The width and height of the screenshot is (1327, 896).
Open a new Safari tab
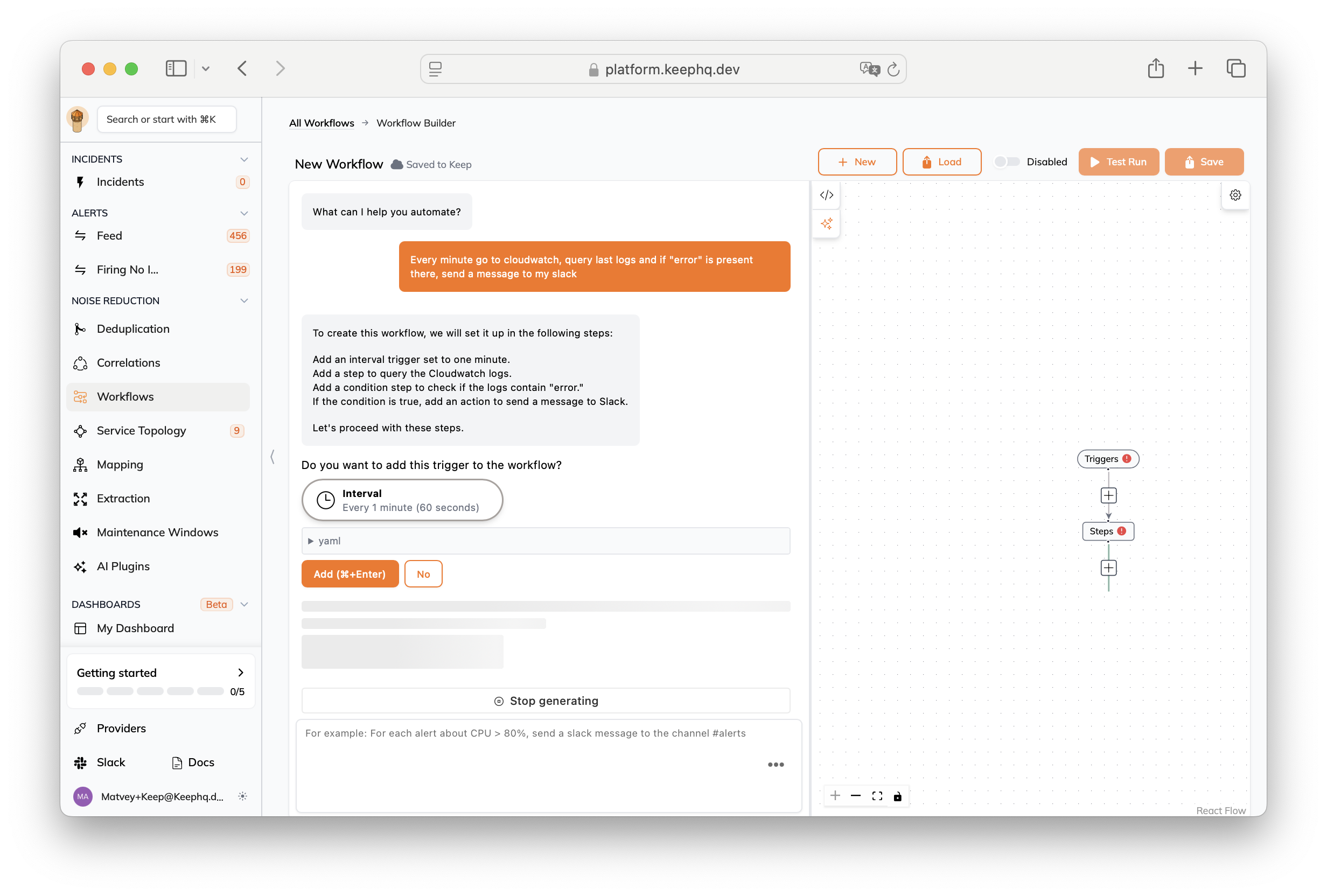coord(1195,68)
